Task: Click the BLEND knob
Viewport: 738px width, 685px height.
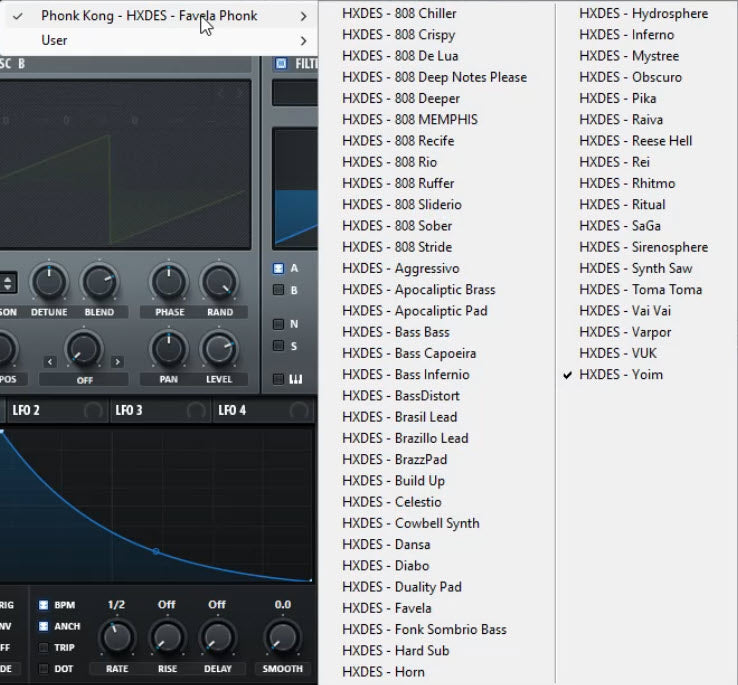Action: point(99,283)
